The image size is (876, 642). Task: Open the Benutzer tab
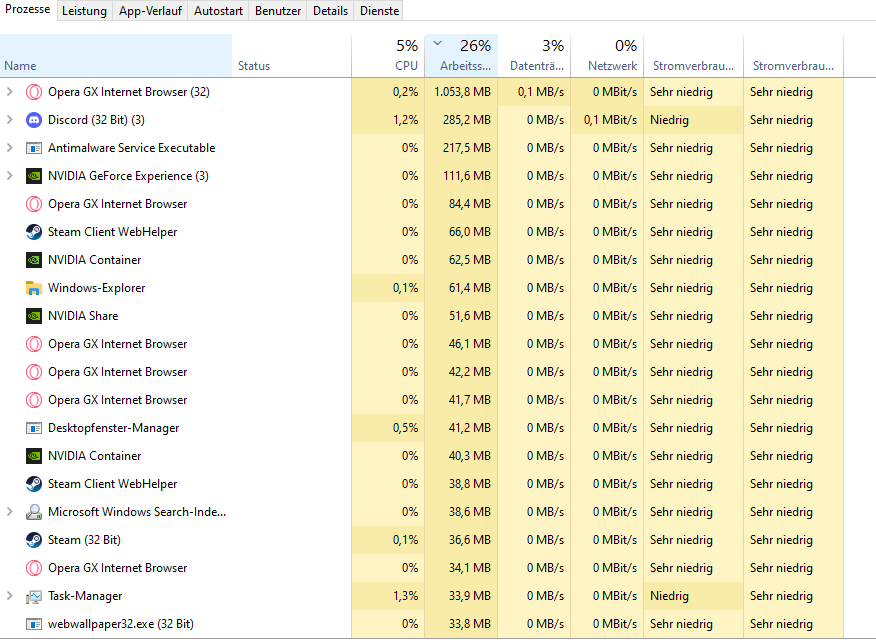278,11
